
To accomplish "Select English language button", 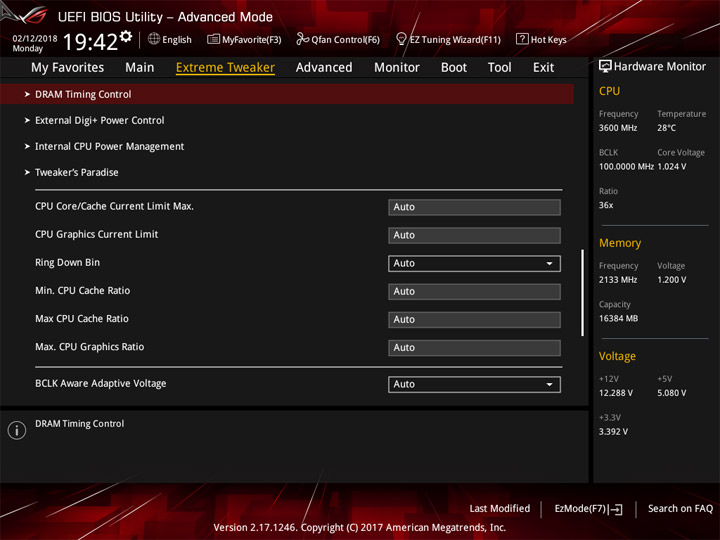I will [177, 39].
